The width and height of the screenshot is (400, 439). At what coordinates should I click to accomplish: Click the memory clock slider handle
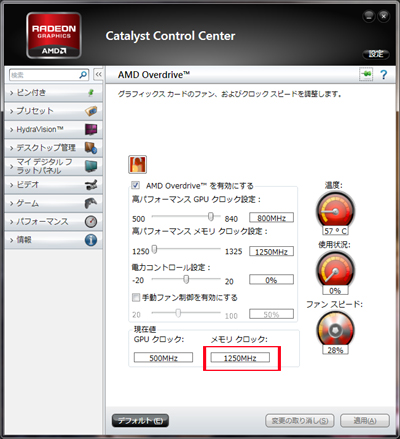(x=154, y=249)
